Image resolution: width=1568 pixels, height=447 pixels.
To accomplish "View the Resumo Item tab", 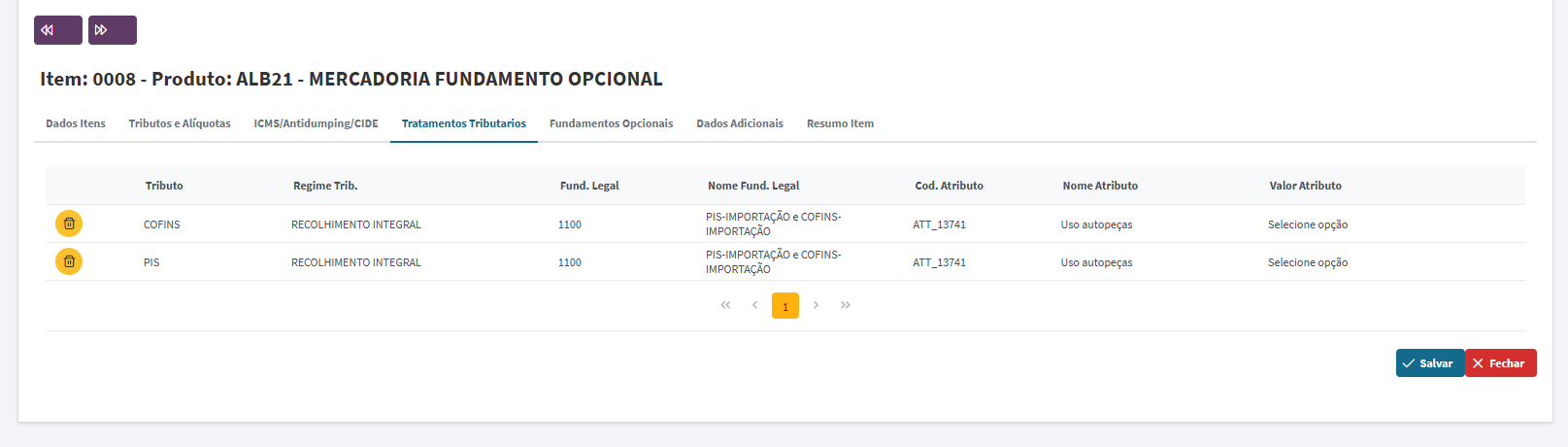I will [840, 123].
